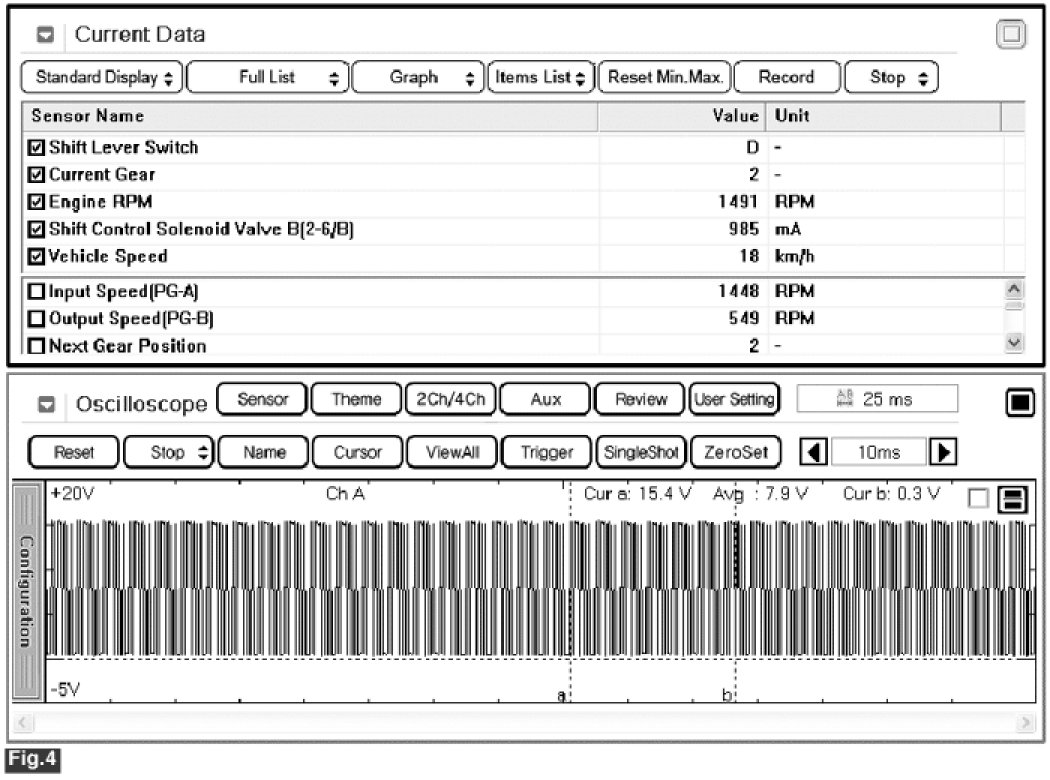1050x780 pixels.
Task: Increase time base with right arrow
Action: (x=941, y=452)
